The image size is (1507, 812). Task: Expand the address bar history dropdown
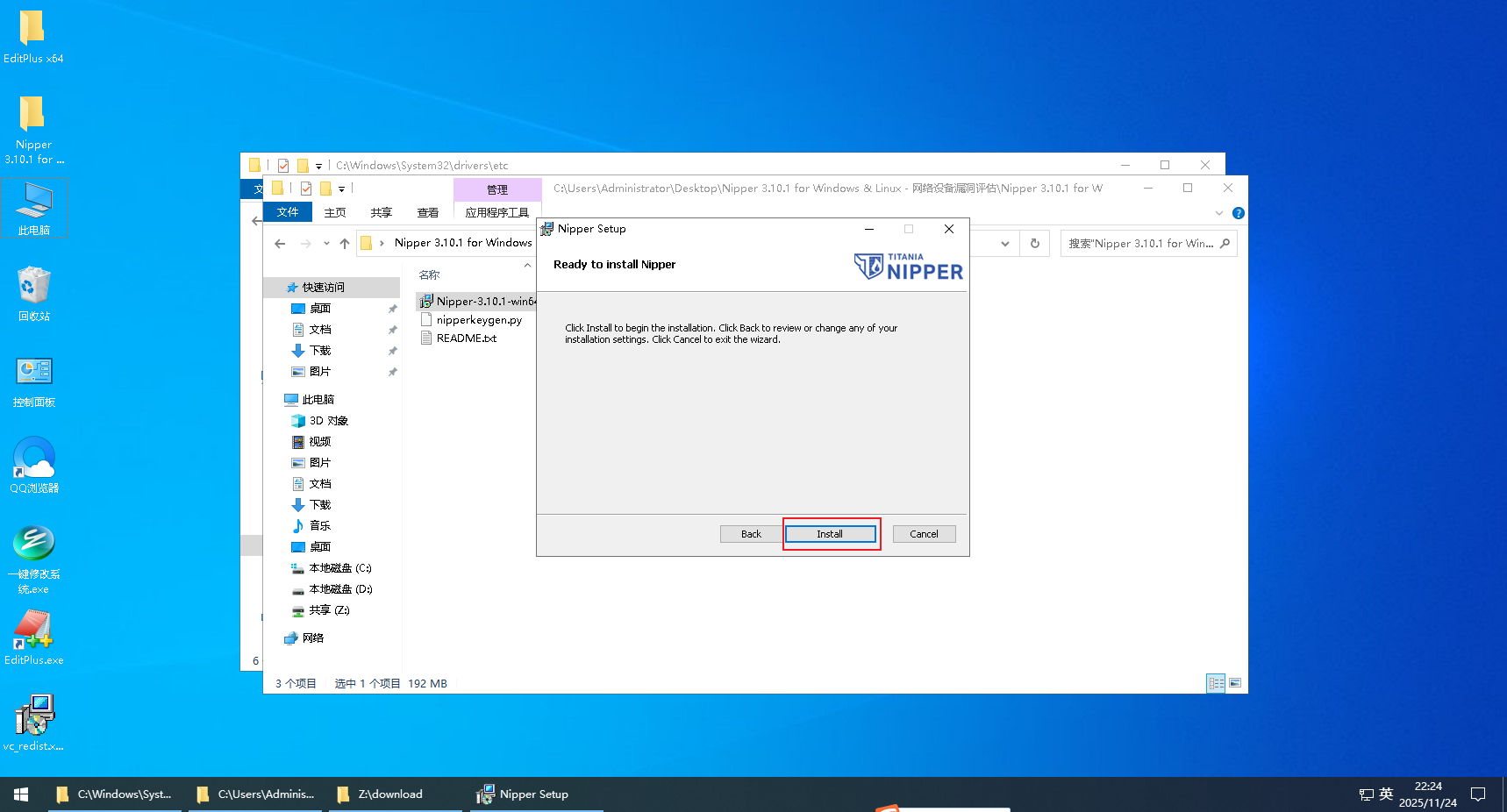(1005, 244)
